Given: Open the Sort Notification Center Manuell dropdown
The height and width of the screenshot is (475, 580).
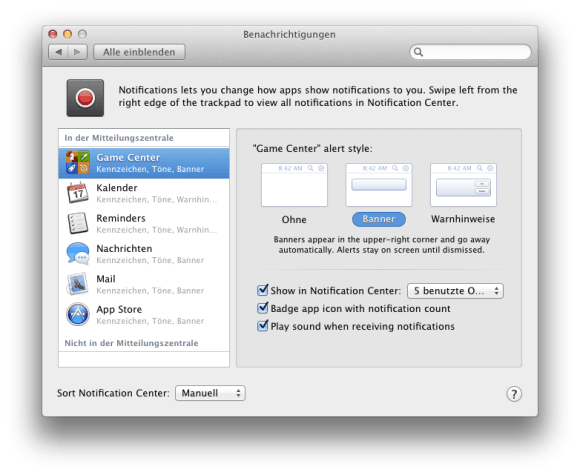Looking at the screenshot, I should point(210,393).
